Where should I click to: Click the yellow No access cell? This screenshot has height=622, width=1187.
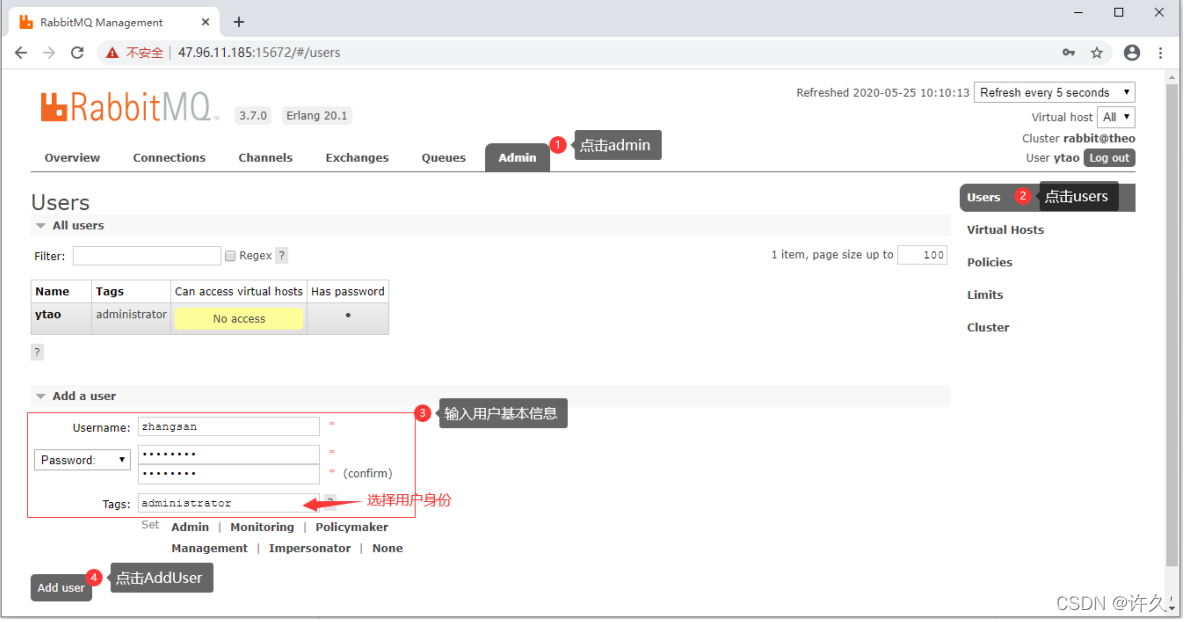239,320
